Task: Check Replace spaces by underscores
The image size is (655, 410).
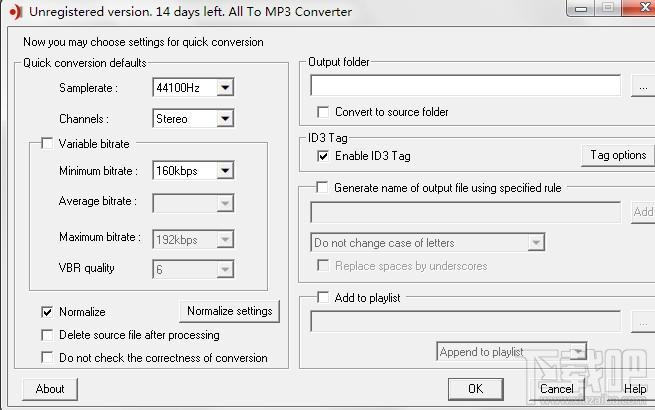Action: point(322,265)
